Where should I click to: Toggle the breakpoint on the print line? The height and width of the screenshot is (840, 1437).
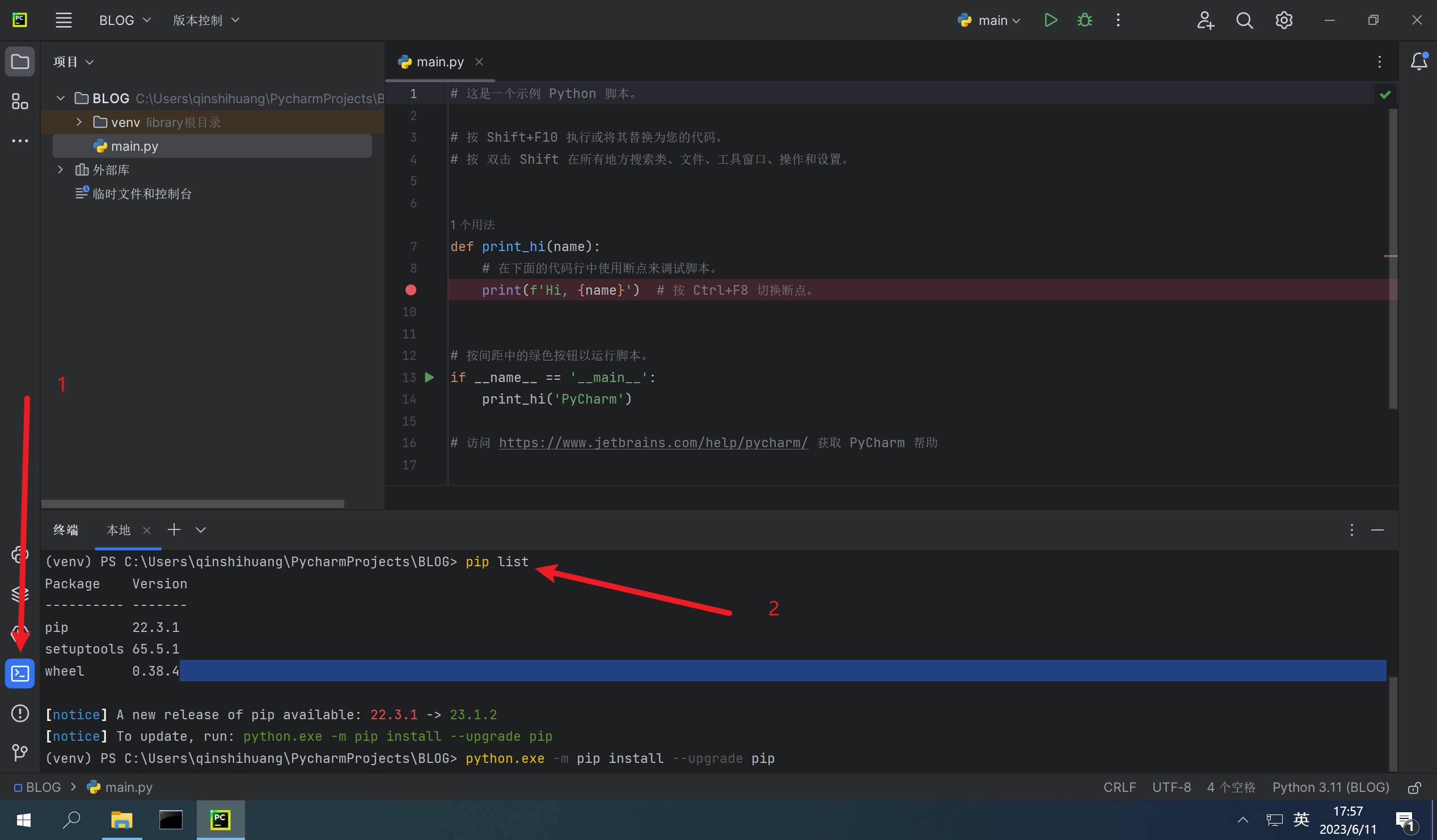pyautogui.click(x=411, y=290)
